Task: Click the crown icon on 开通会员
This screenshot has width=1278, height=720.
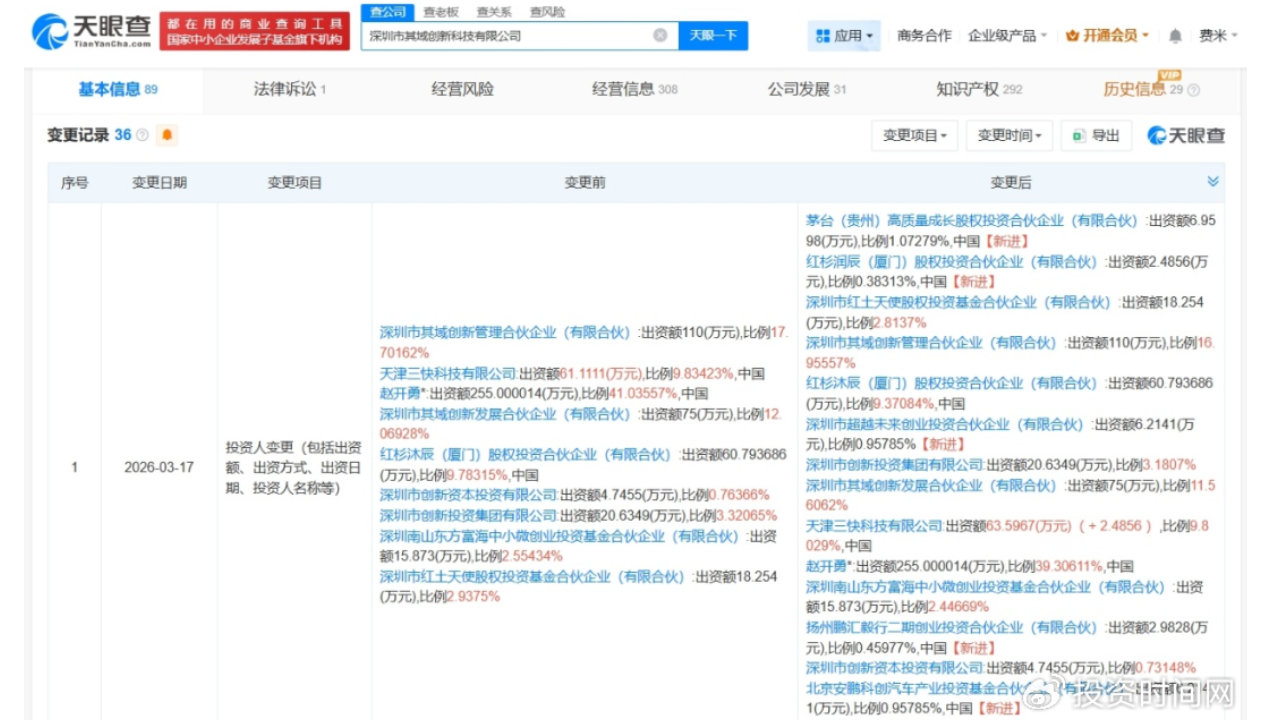Action: point(1071,34)
